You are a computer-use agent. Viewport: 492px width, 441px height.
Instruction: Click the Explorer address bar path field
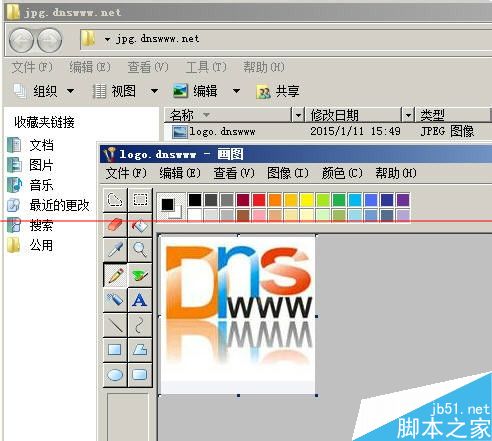287,40
